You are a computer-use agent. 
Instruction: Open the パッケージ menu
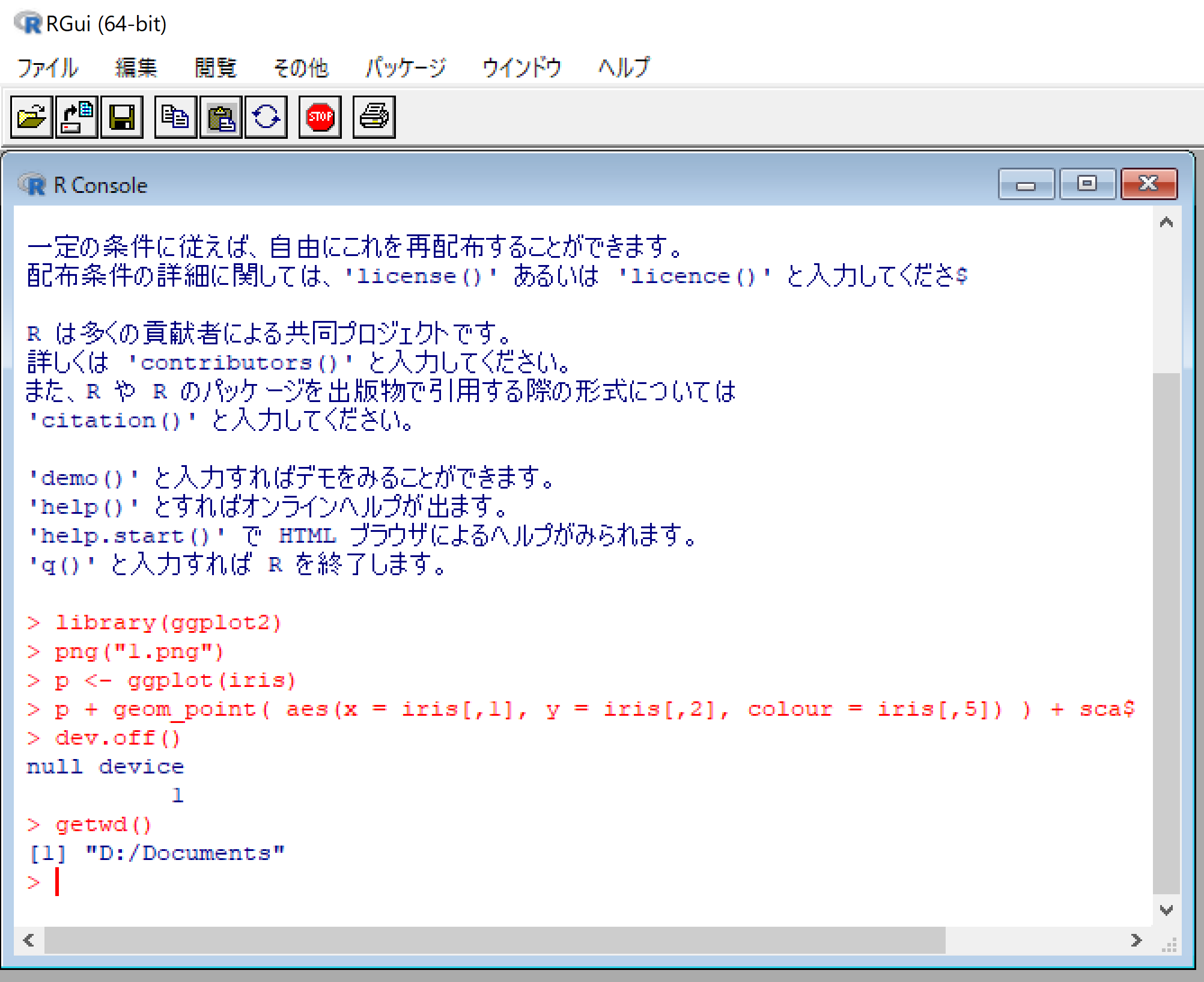tap(406, 67)
